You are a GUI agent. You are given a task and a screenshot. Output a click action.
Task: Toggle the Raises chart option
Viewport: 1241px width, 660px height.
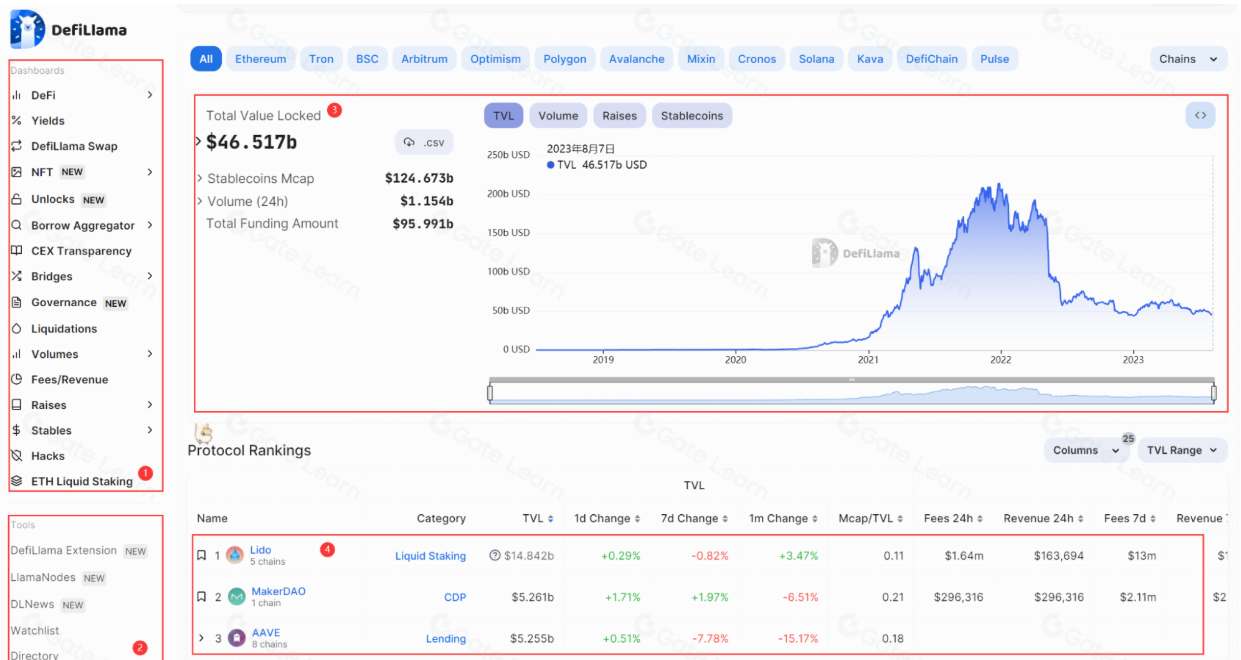click(x=619, y=116)
